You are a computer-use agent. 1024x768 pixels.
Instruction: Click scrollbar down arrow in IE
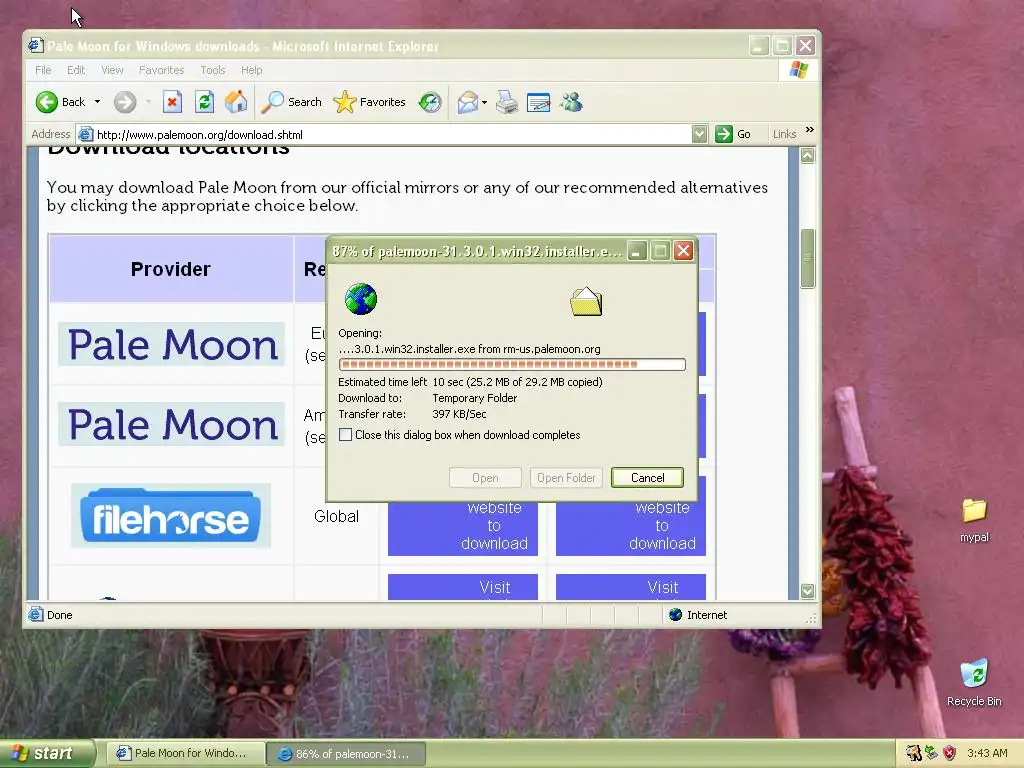[x=807, y=591]
